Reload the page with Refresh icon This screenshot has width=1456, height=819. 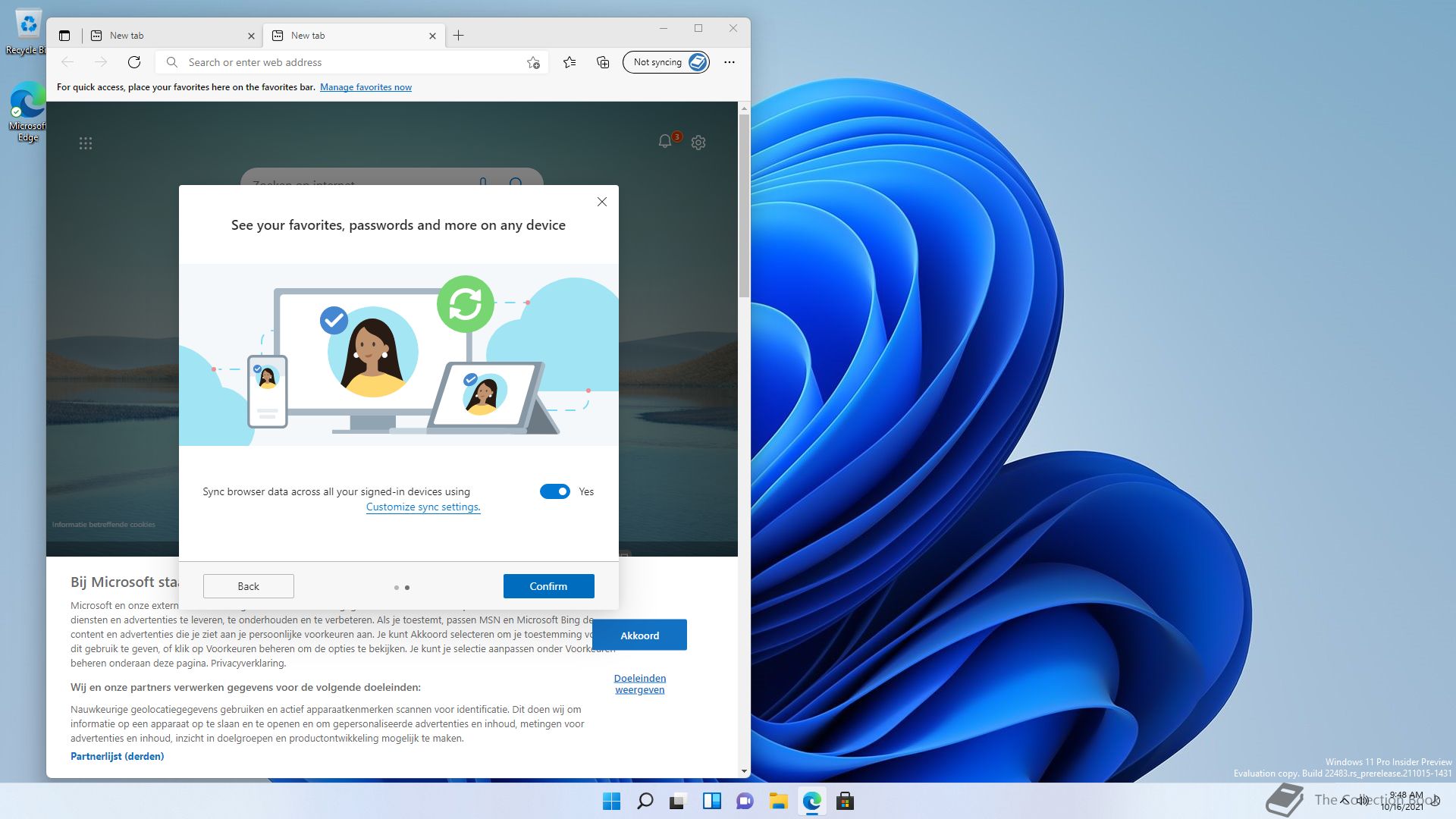[x=134, y=62]
